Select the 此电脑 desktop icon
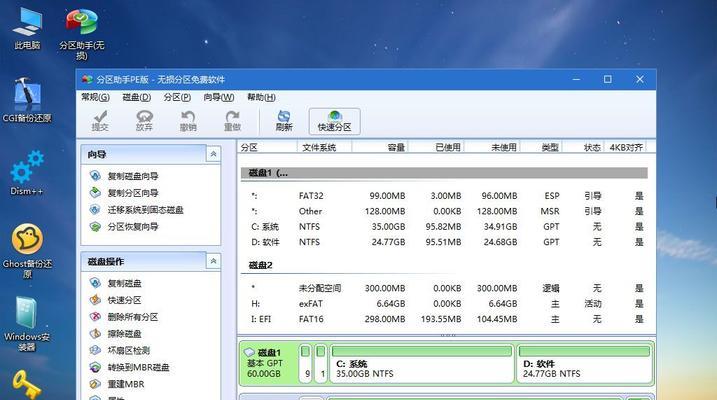The width and height of the screenshot is (717, 400). (27, 27)
